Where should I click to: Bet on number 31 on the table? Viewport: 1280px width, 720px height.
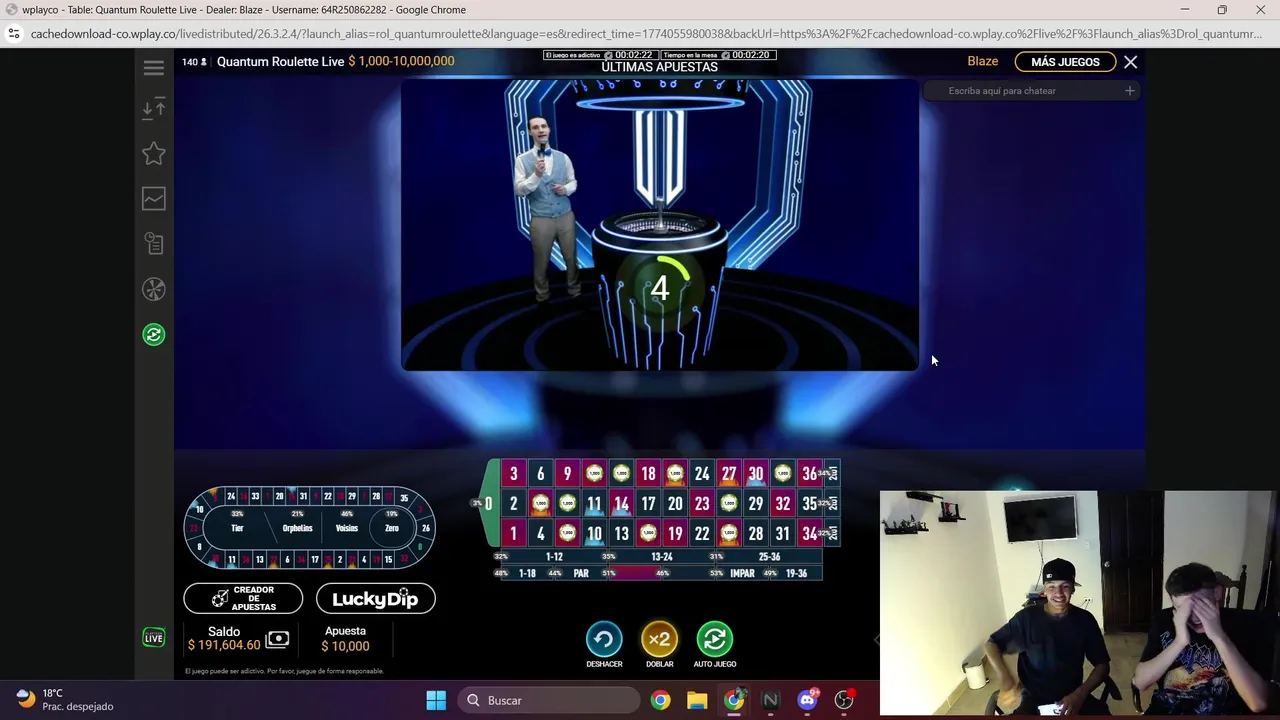[x=783, y=534]
